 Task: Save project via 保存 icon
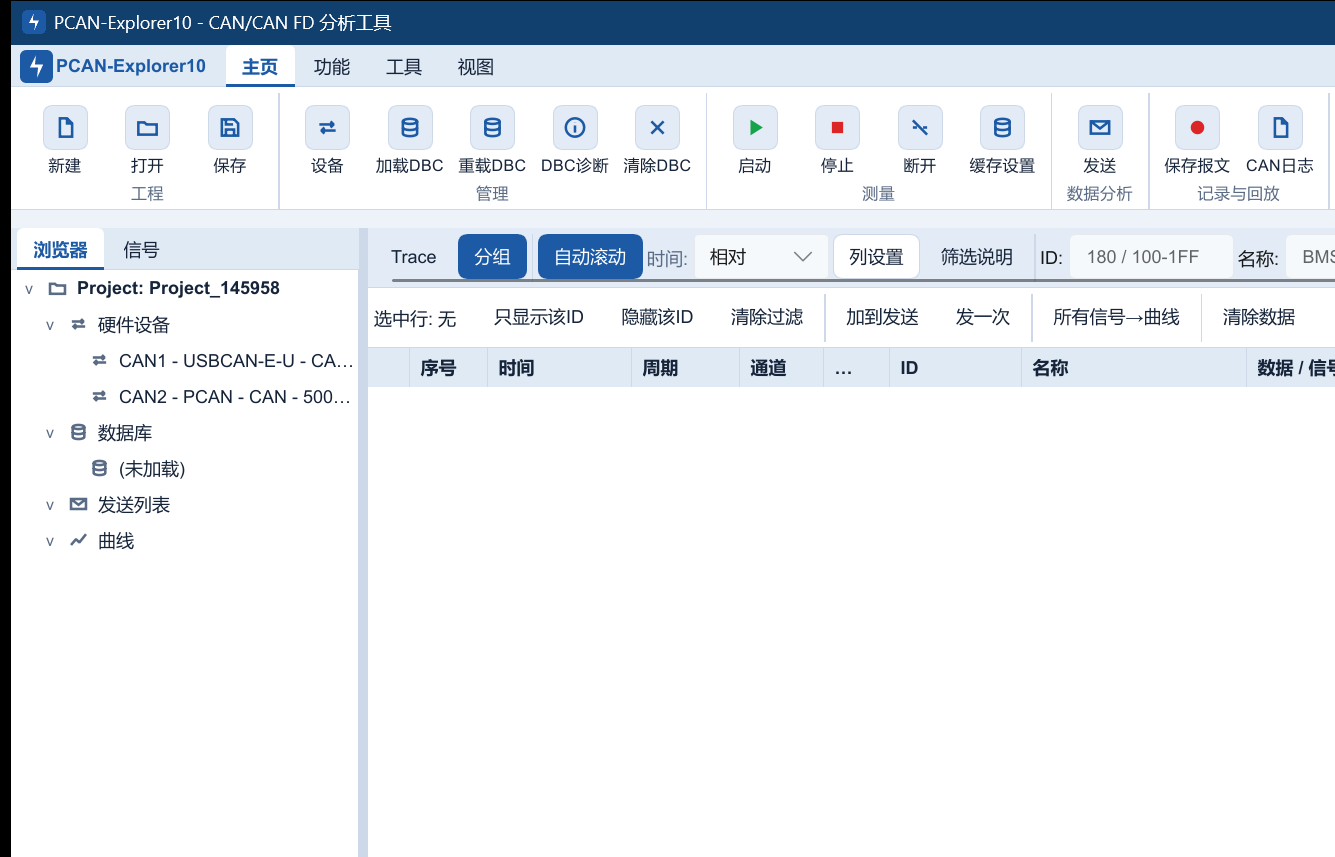pos(230,128)
